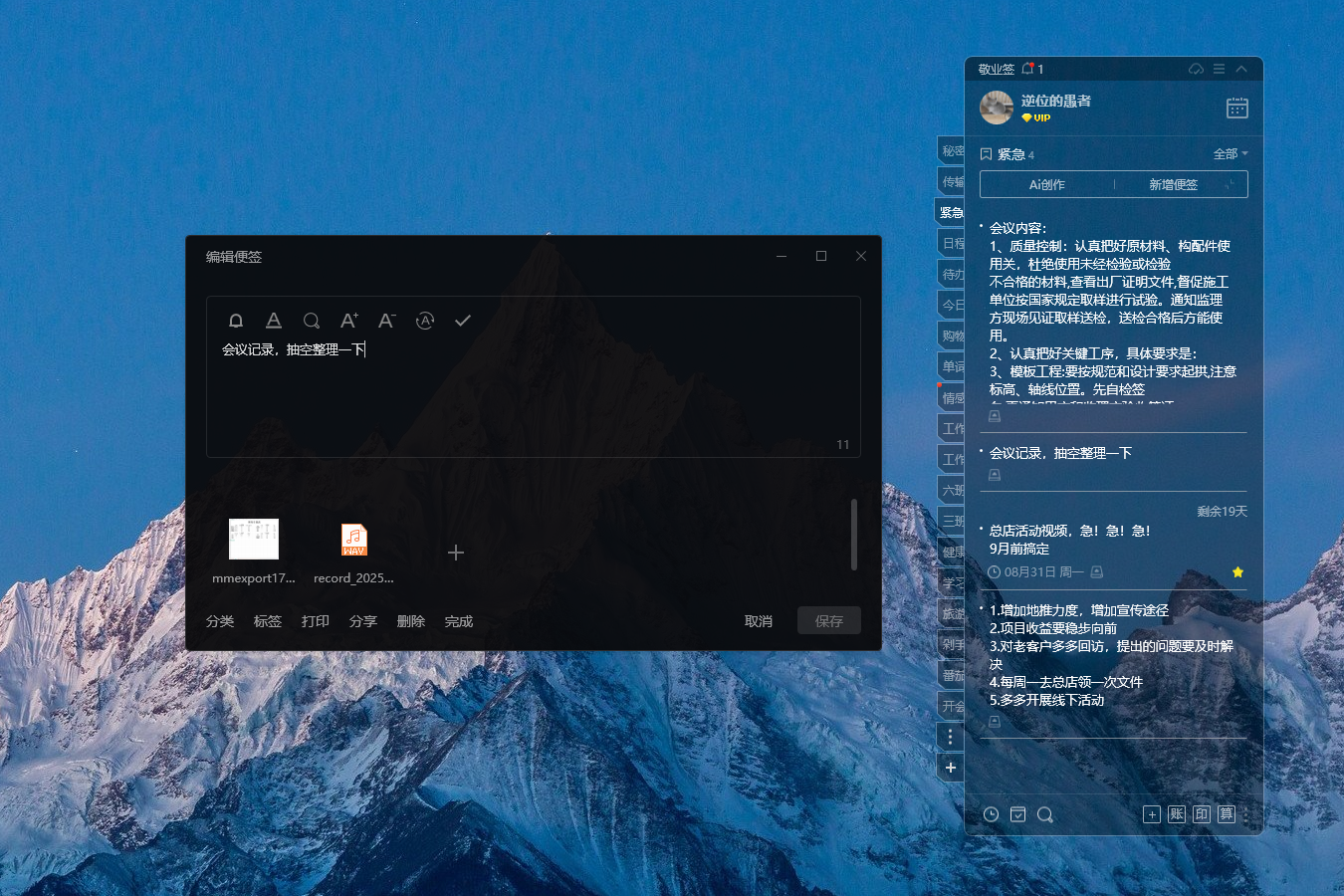Click the expand arrows in 新增便签 box
Image resolution: width=1344 pixels, height=896 pixels.
(1231, 184)
